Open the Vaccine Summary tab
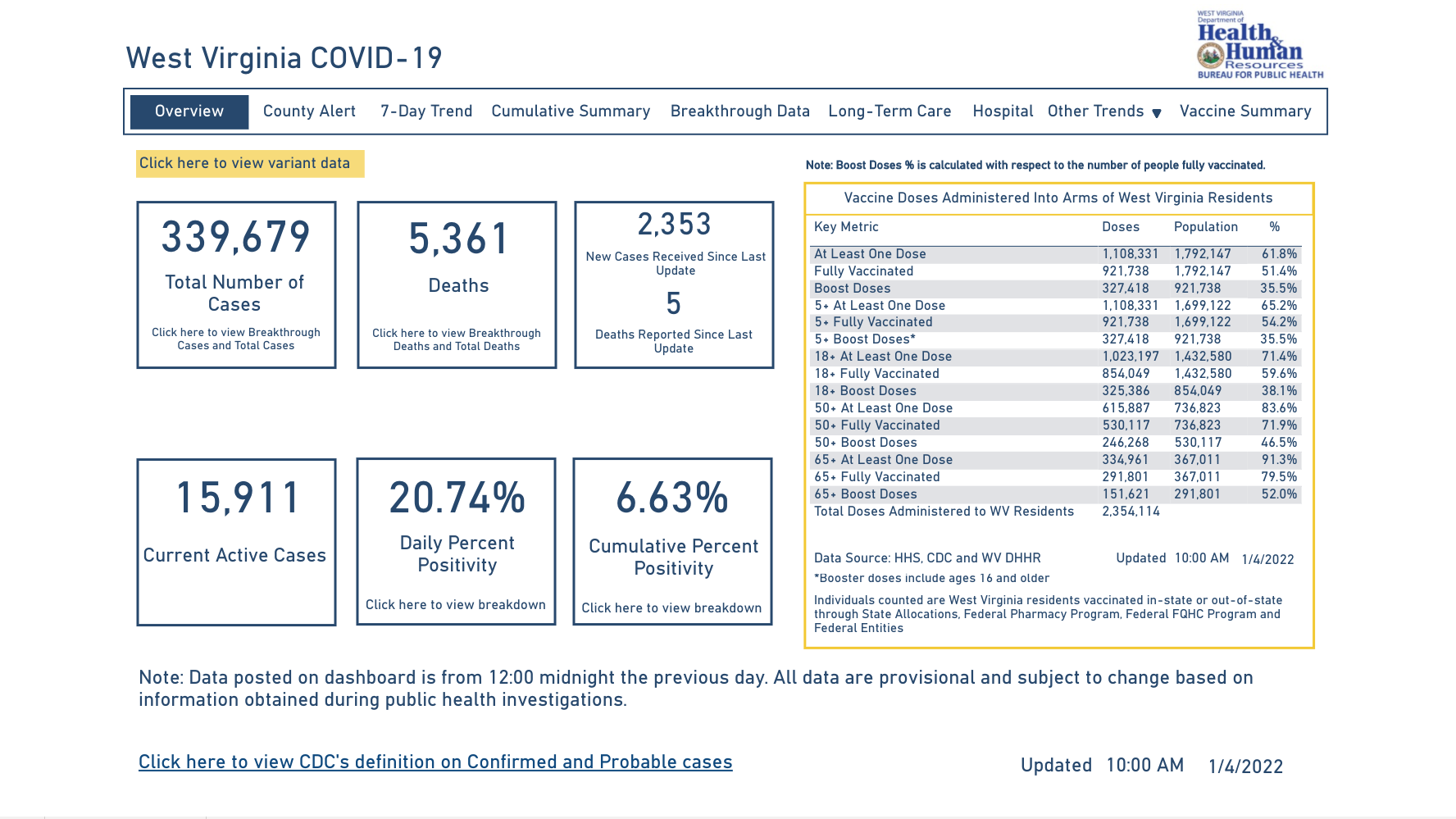The height and width of the screenshot is (819, 1456). [x=1244, y=111]
